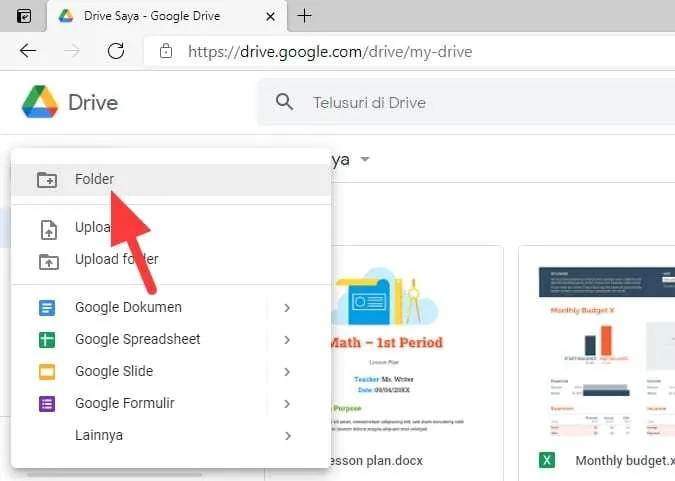
Task: Expand Google Slide submenu arrow
Action: click(x=287, y=372)
